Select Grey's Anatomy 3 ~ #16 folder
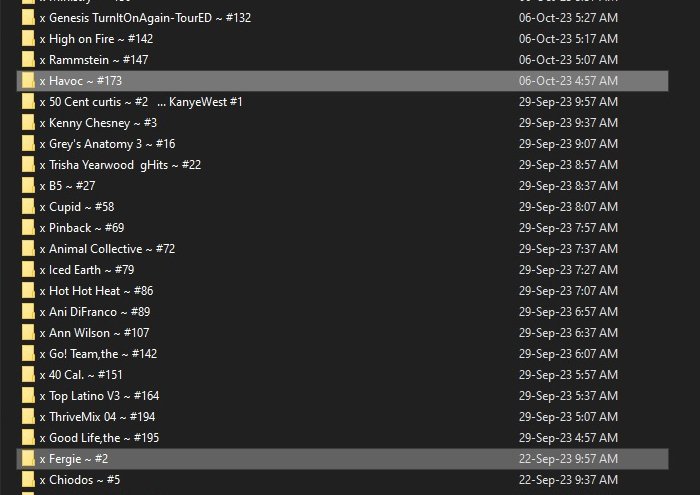 pos(107,144)
